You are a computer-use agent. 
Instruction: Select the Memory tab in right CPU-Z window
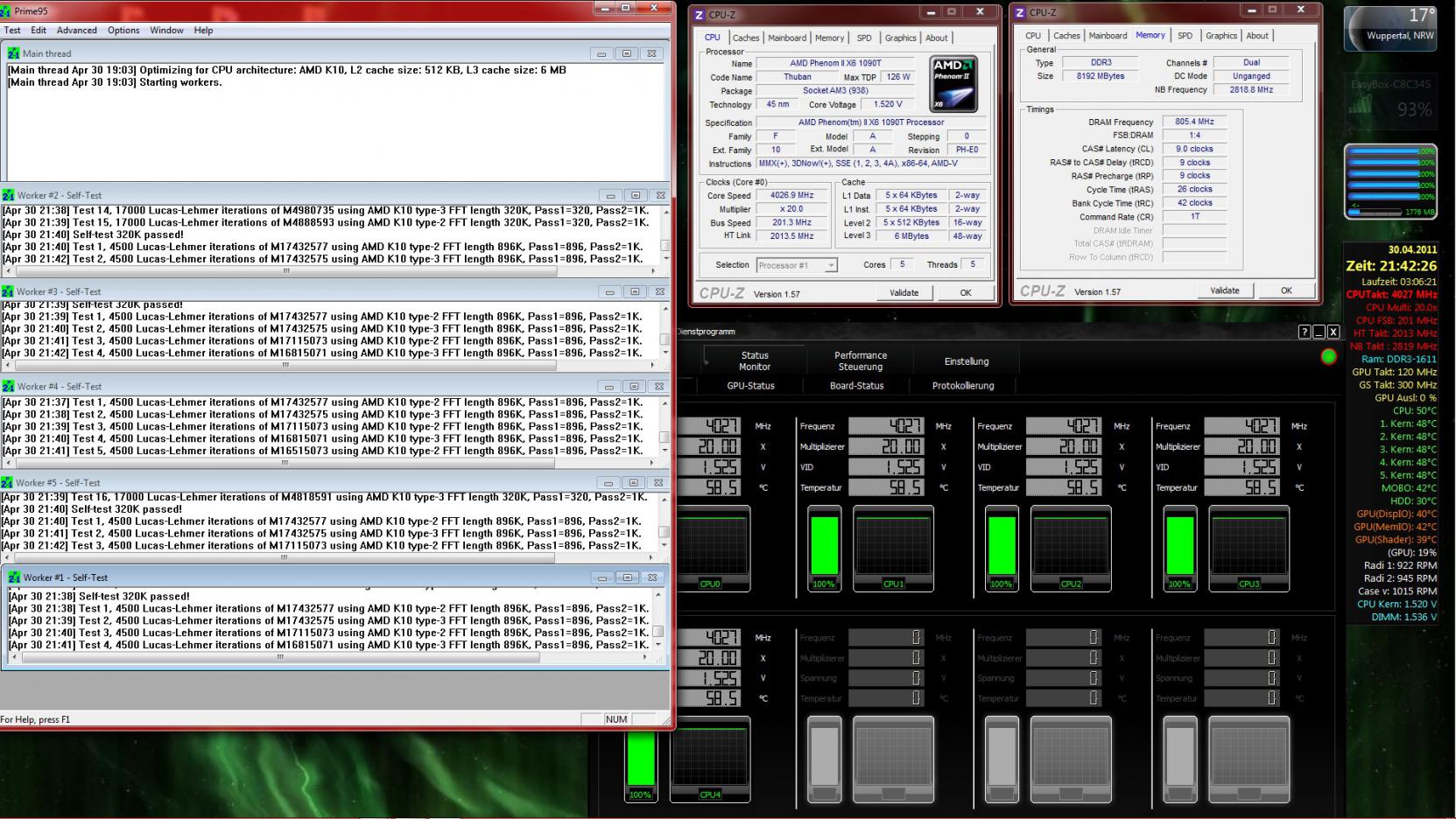[x=1150, y=35]
